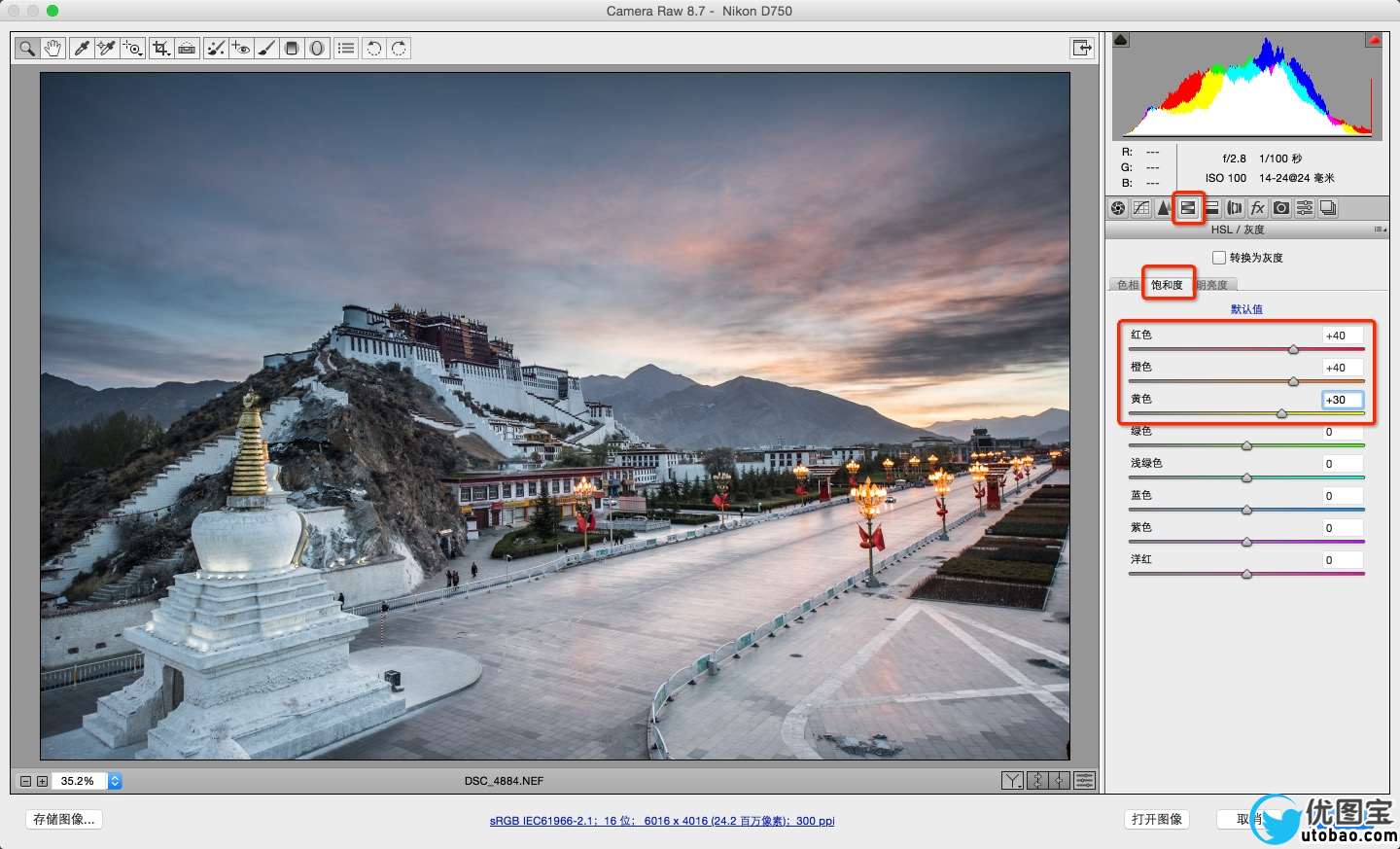The height and width of the screenshot is (849, 1400).
Task: Adjust the 洋红 saturation slider handle
Action: click(x=1246, y=574)
